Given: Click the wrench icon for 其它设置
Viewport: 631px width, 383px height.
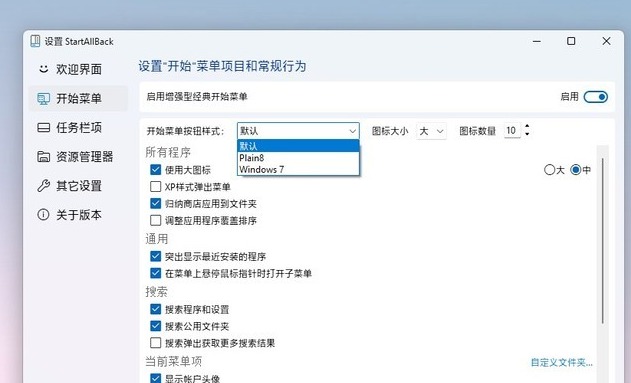Looking at the screenshot, I should [43, 185].
